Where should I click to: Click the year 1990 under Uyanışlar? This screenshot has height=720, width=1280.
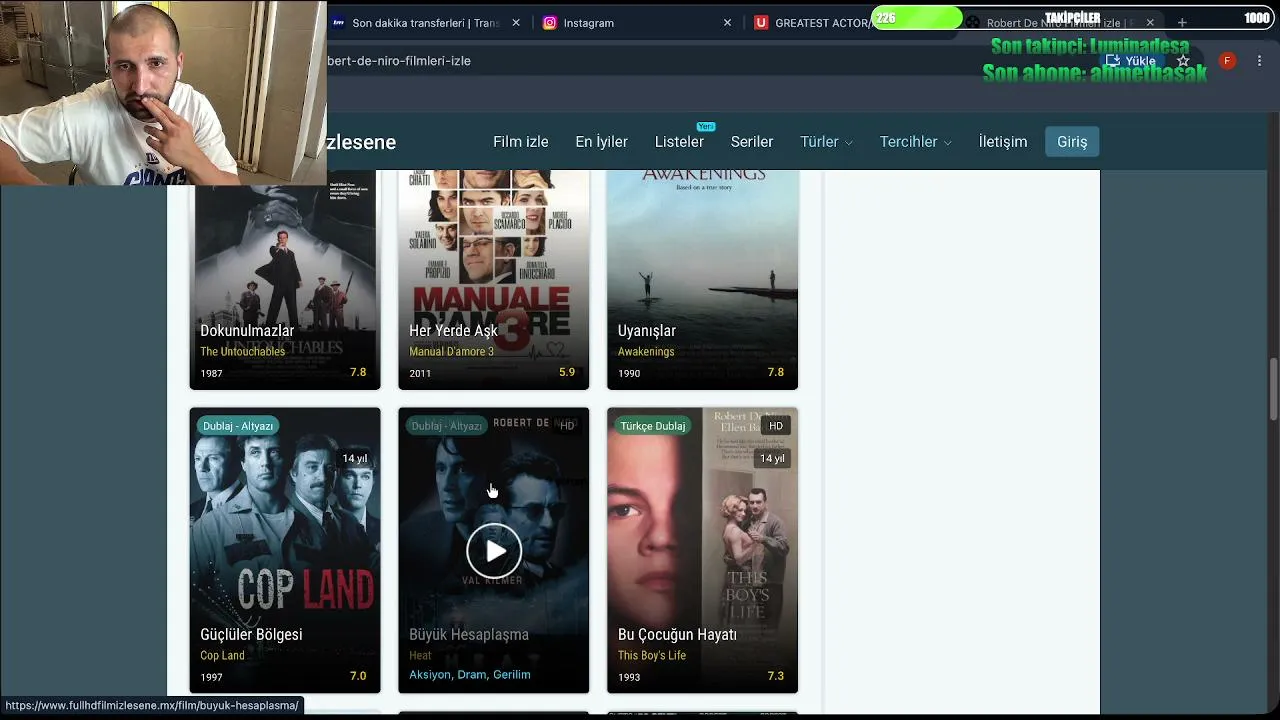[x=629, y=374]
